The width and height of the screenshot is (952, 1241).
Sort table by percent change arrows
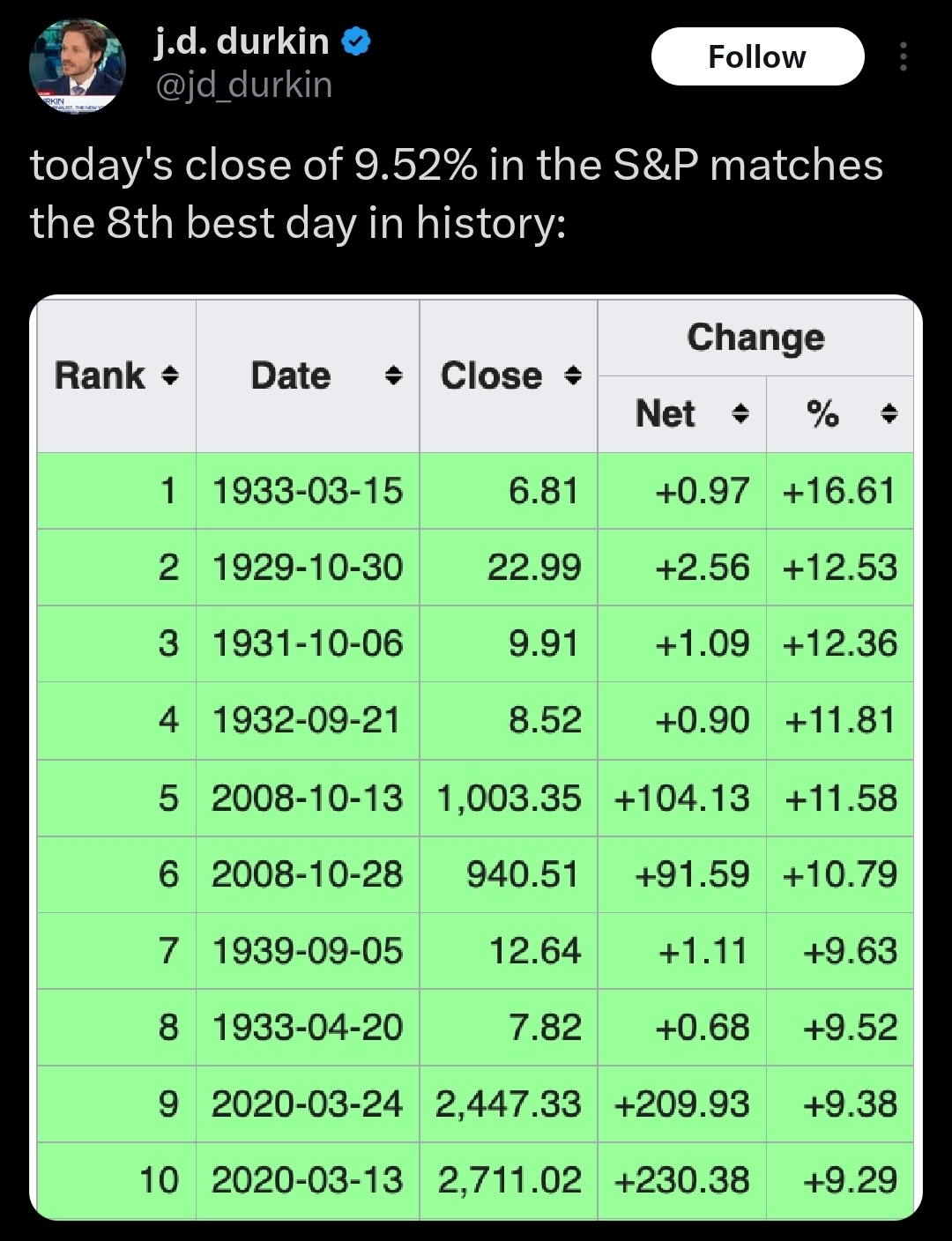coord(889,414)
